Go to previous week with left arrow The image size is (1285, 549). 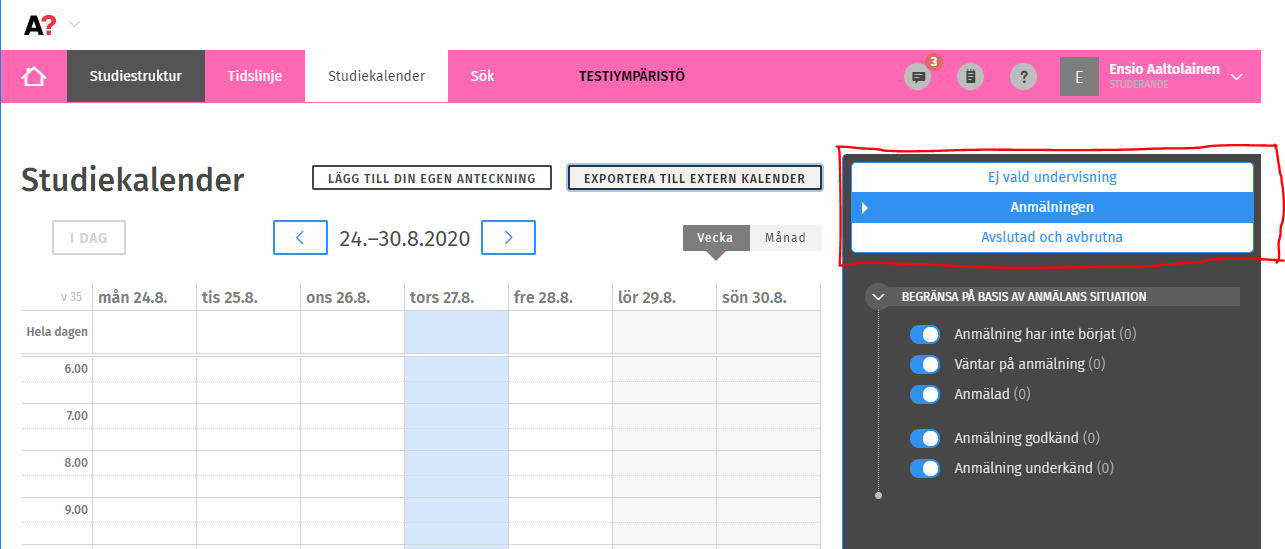click(300, 238)
